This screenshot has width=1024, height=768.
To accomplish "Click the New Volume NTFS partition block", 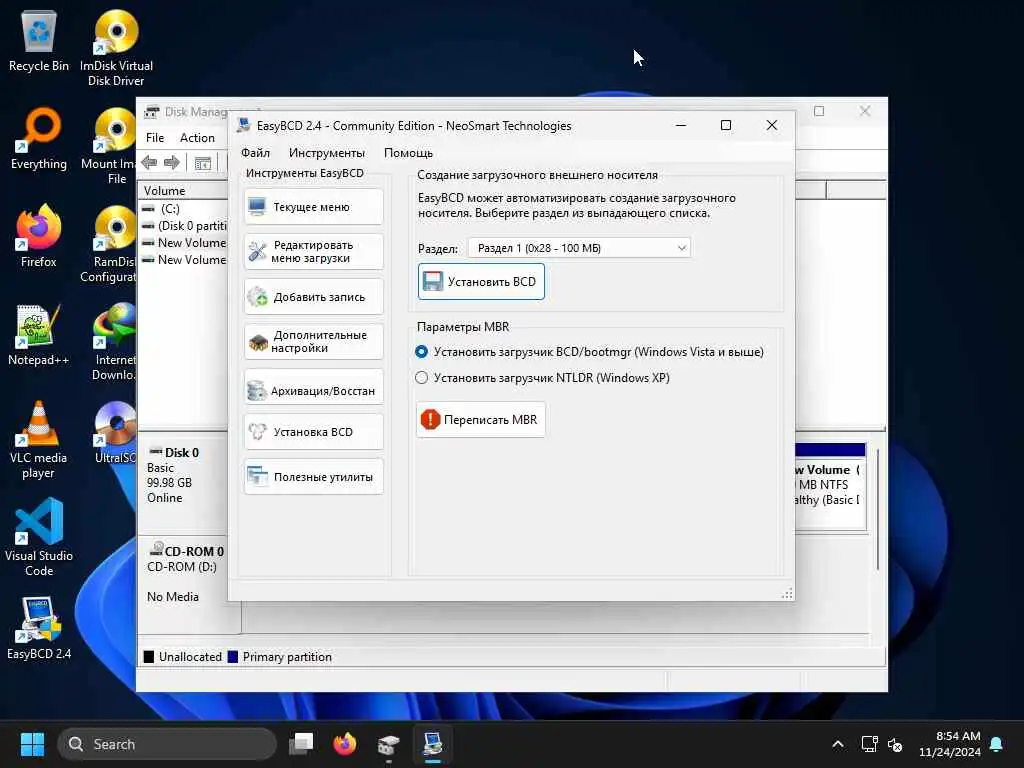I will pyautogui.click(x=829, y=487).
